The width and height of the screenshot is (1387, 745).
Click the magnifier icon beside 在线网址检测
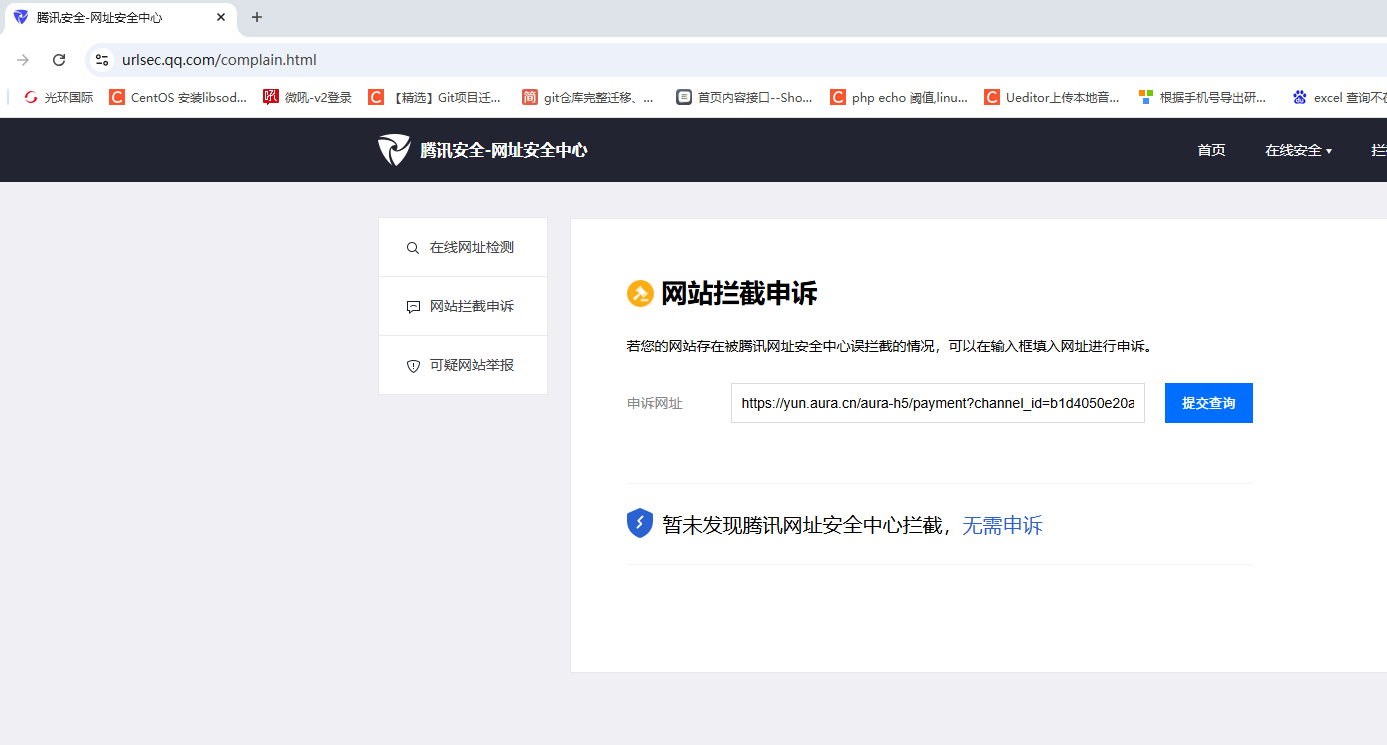pyautogui.click(x=413, y=248)
